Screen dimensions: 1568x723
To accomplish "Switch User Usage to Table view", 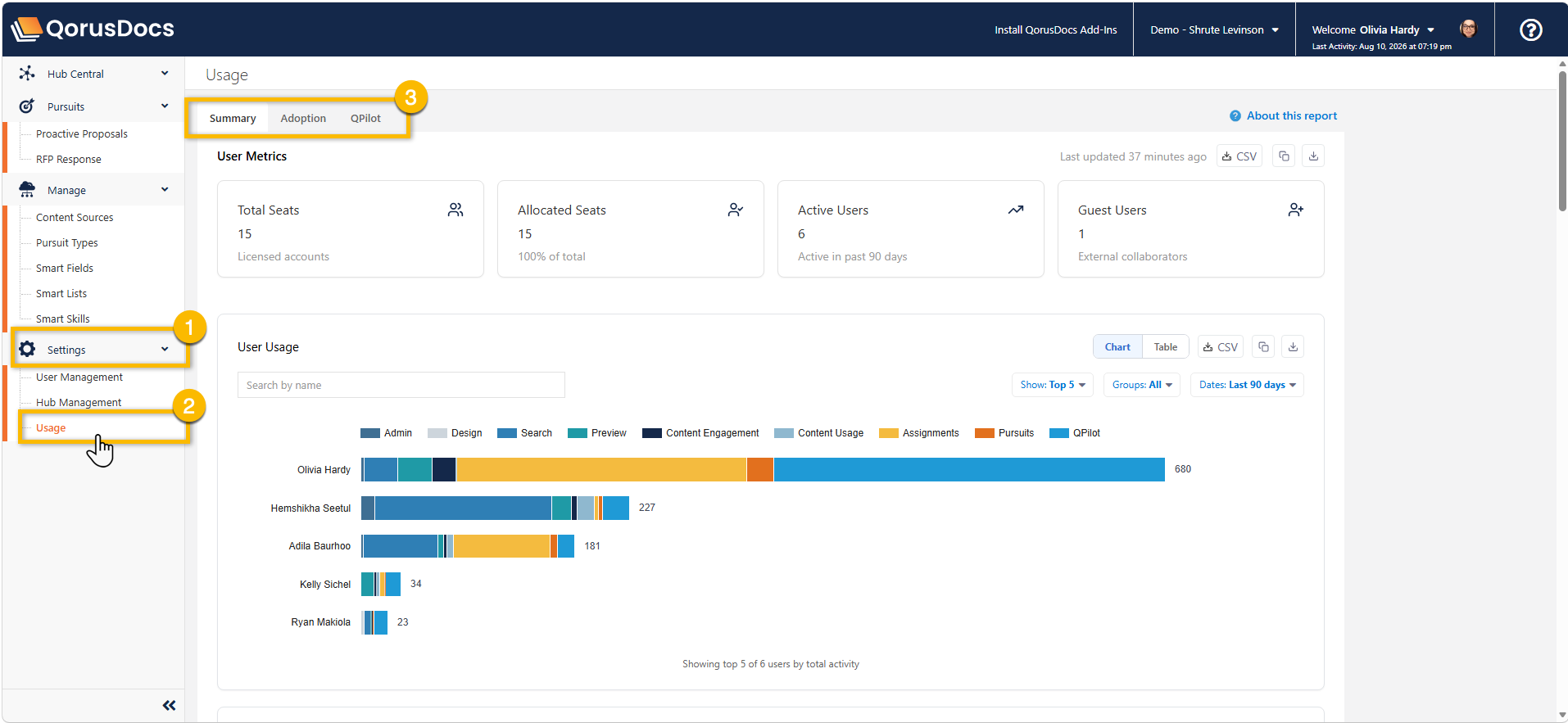I will 1165,347.
